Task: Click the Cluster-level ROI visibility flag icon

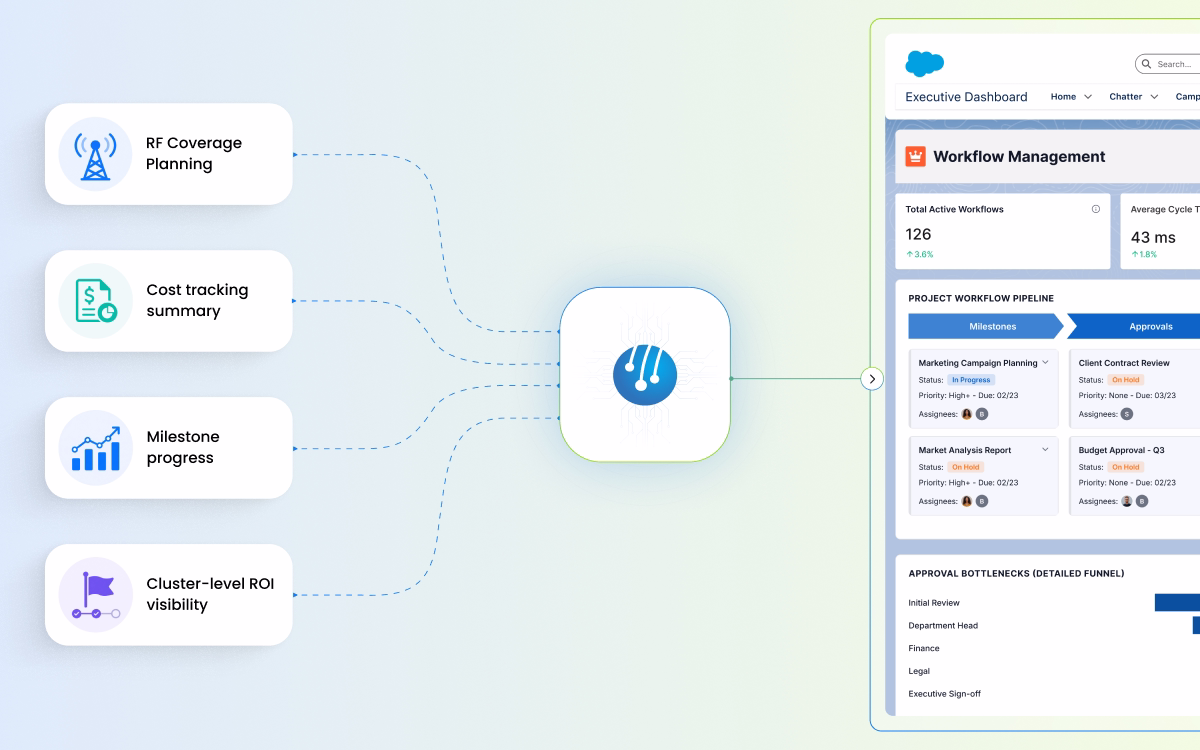Action: (95, 595)
